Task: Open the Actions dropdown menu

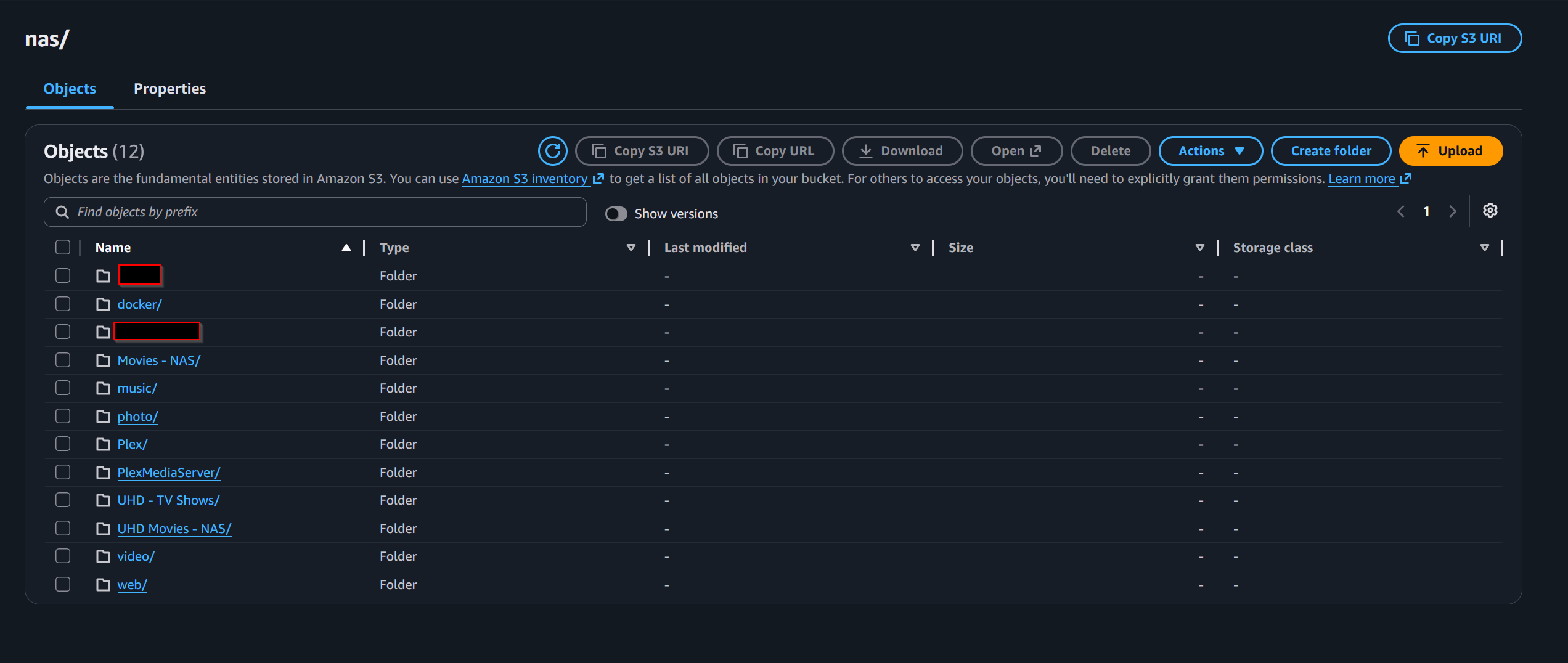Action: [x=1211, y=151]
